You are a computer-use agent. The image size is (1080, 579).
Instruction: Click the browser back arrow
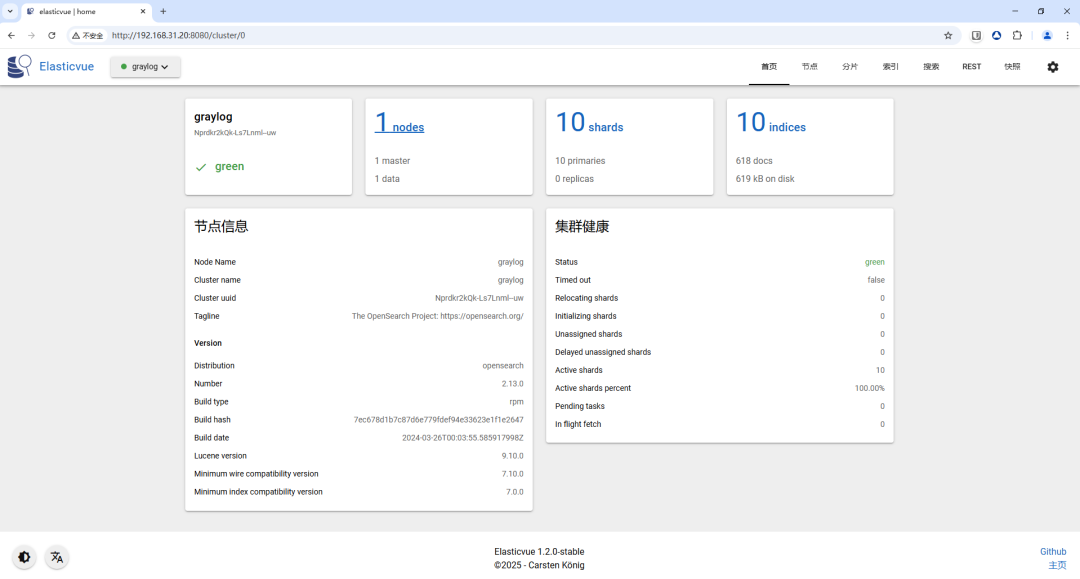tap(12, 35)
